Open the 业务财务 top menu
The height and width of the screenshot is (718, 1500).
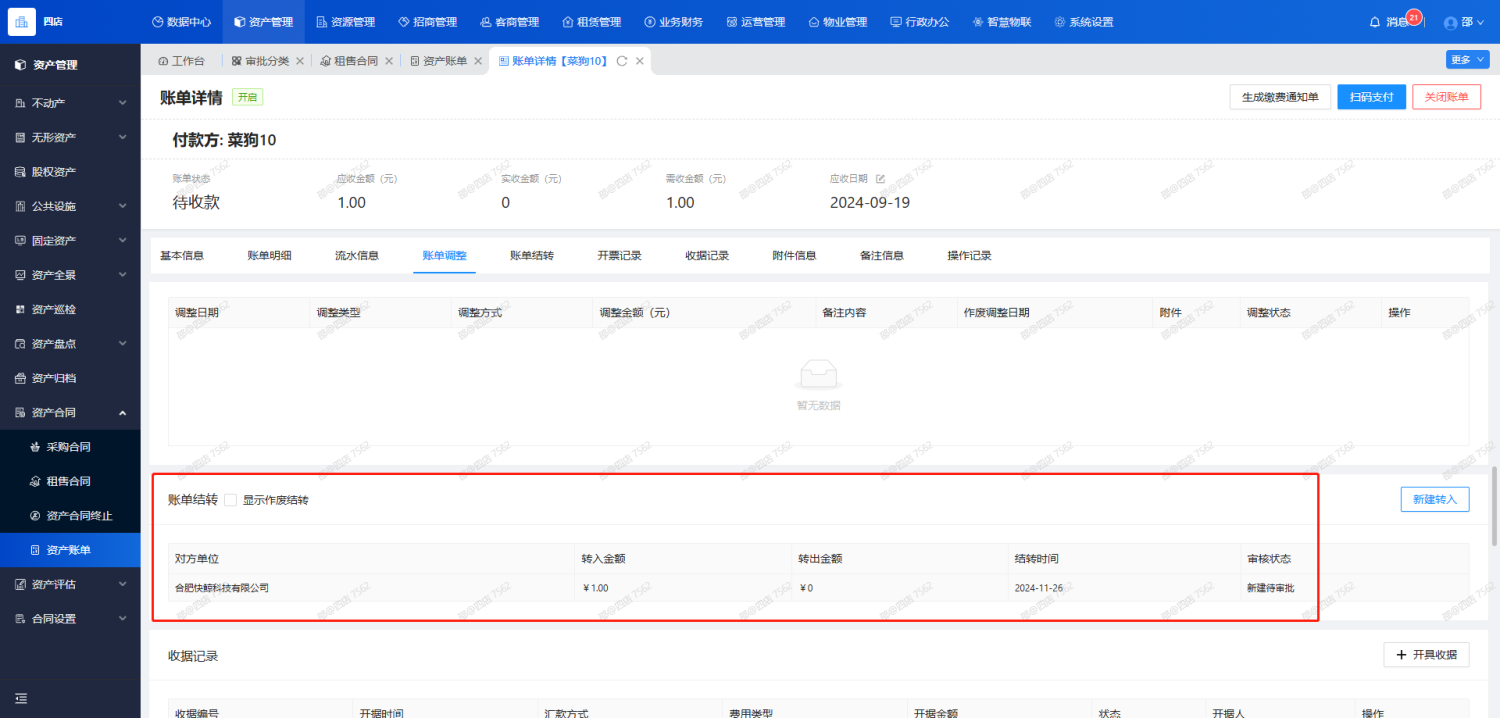click(x=673, y=22)
